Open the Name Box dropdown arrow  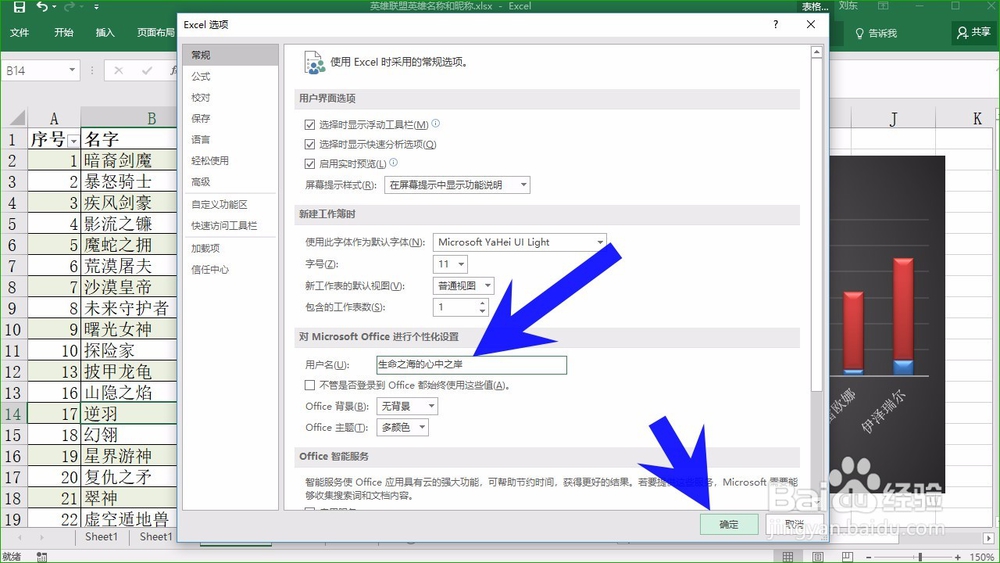click(72, 70)
